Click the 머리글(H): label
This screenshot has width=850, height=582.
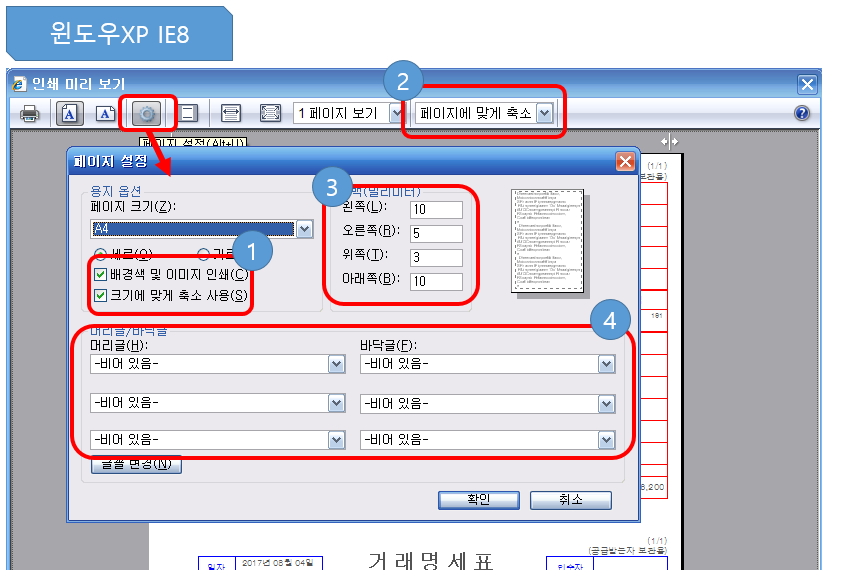click(x=119, y=345)
